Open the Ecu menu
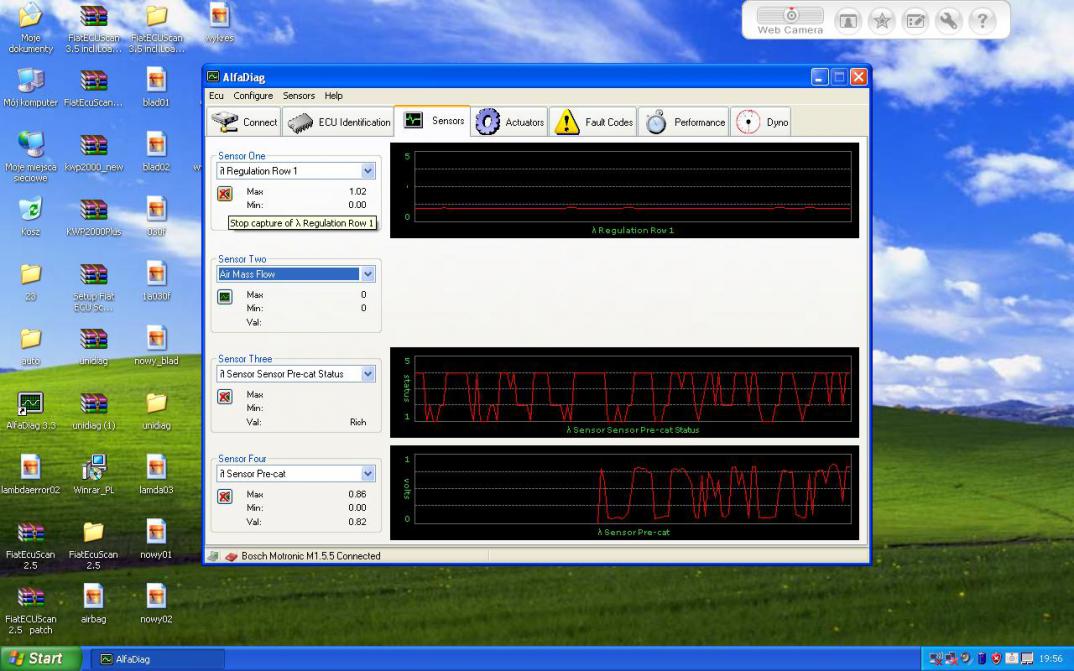This screenshot has height=671, width=1074. pyautogui.click(x=216, y=96)
